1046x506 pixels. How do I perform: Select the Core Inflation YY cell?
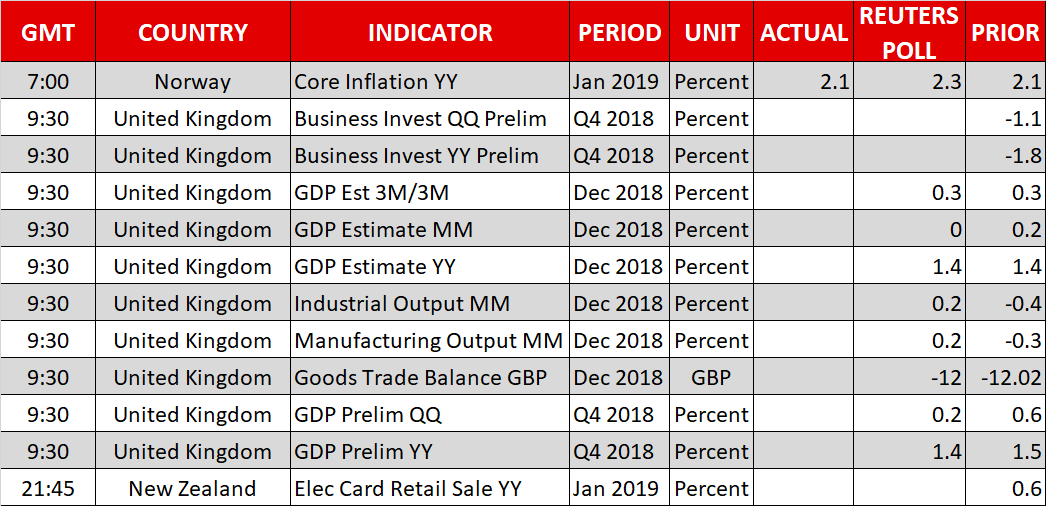point(430,82)
